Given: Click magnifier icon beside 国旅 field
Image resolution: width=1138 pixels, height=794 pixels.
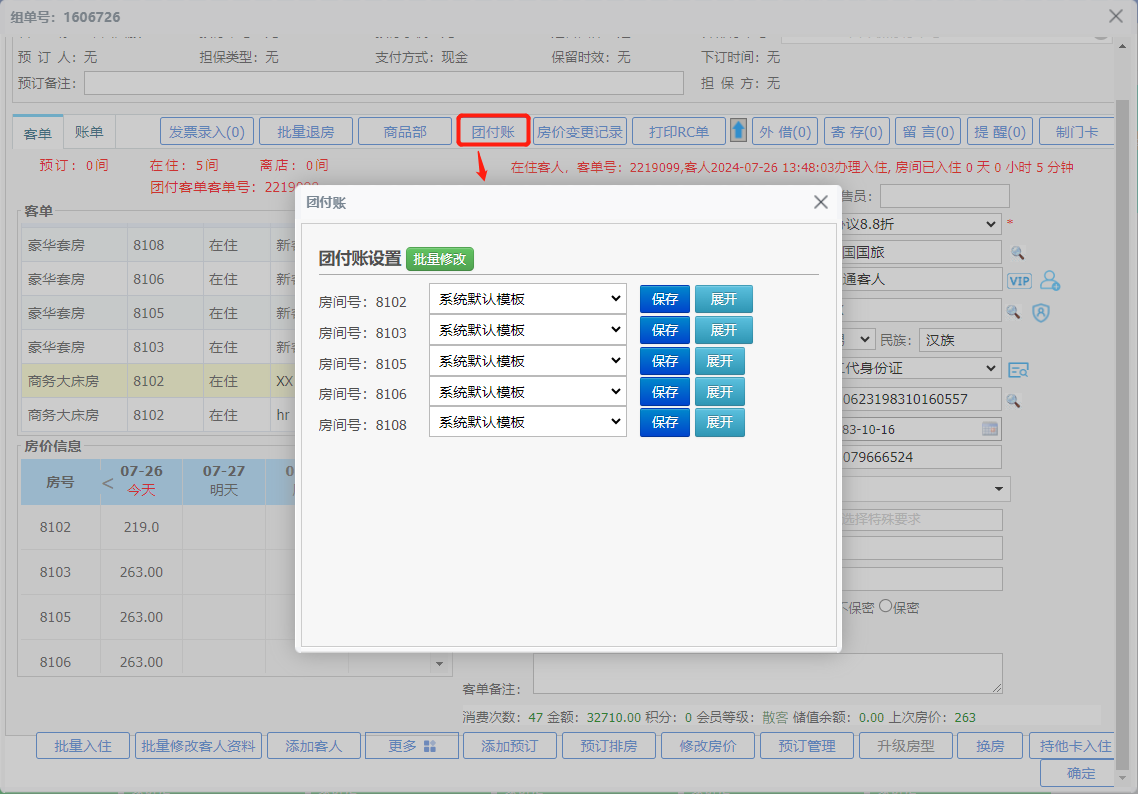Looking at the screenshot, I should click(x=1018, y=253).
